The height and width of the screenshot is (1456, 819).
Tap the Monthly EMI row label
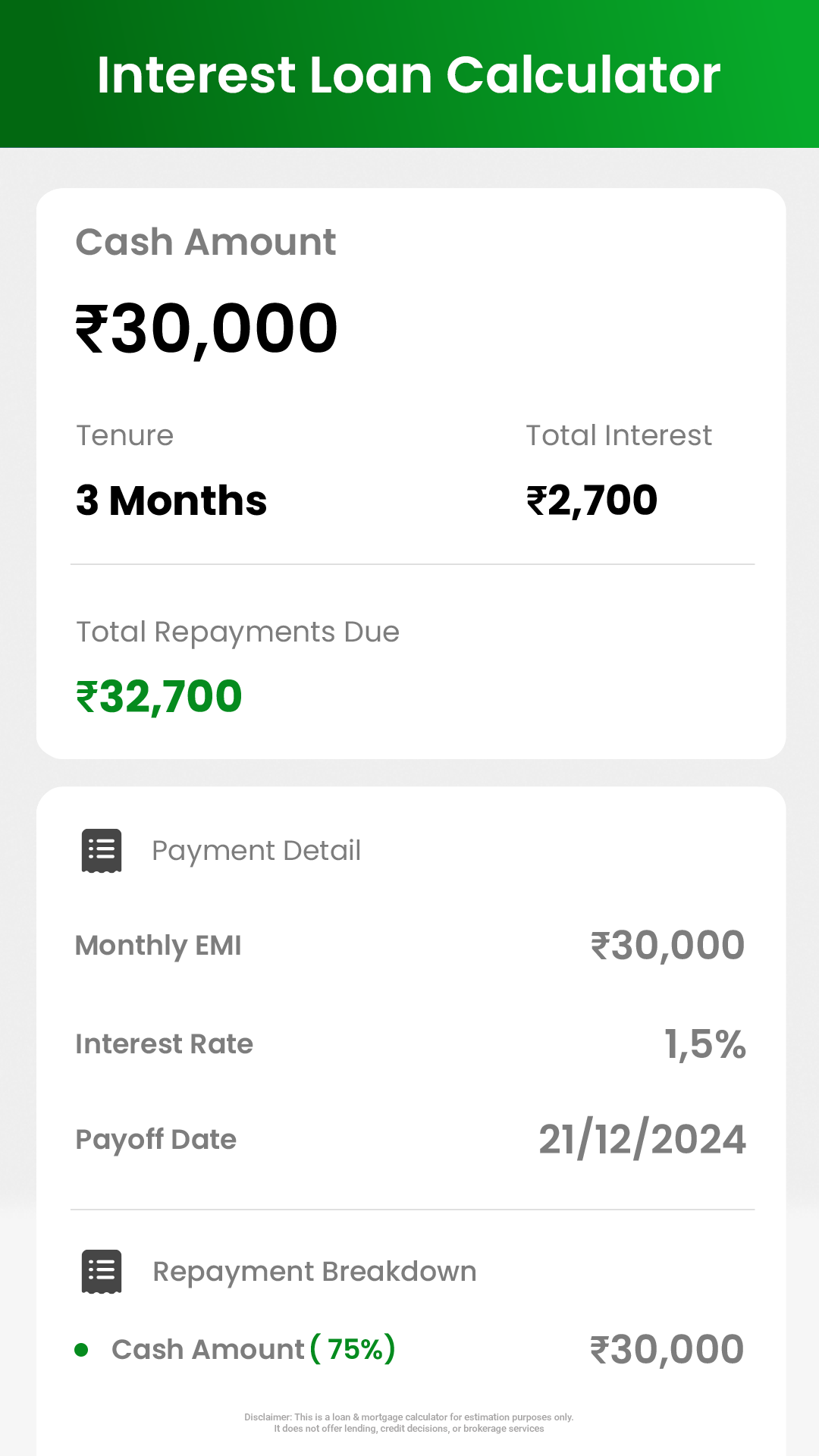158,946
